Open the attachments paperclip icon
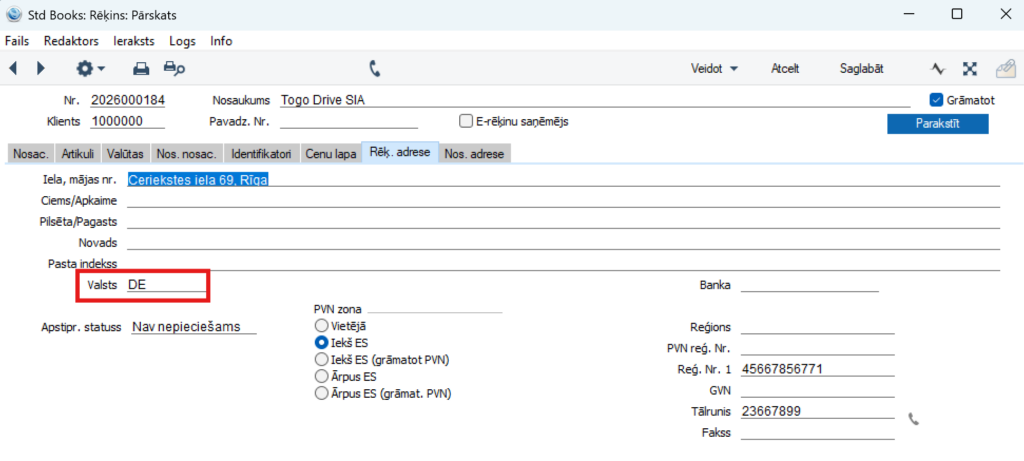This screenshot has height=461, width=1024. pyautogui.click(x=1004, y=69)
